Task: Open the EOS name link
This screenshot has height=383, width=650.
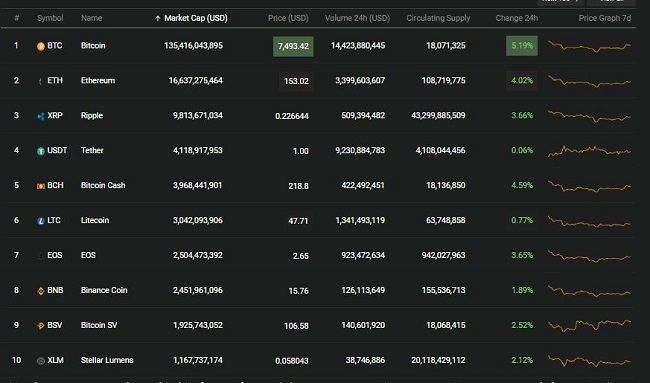Action: point(88,255)
